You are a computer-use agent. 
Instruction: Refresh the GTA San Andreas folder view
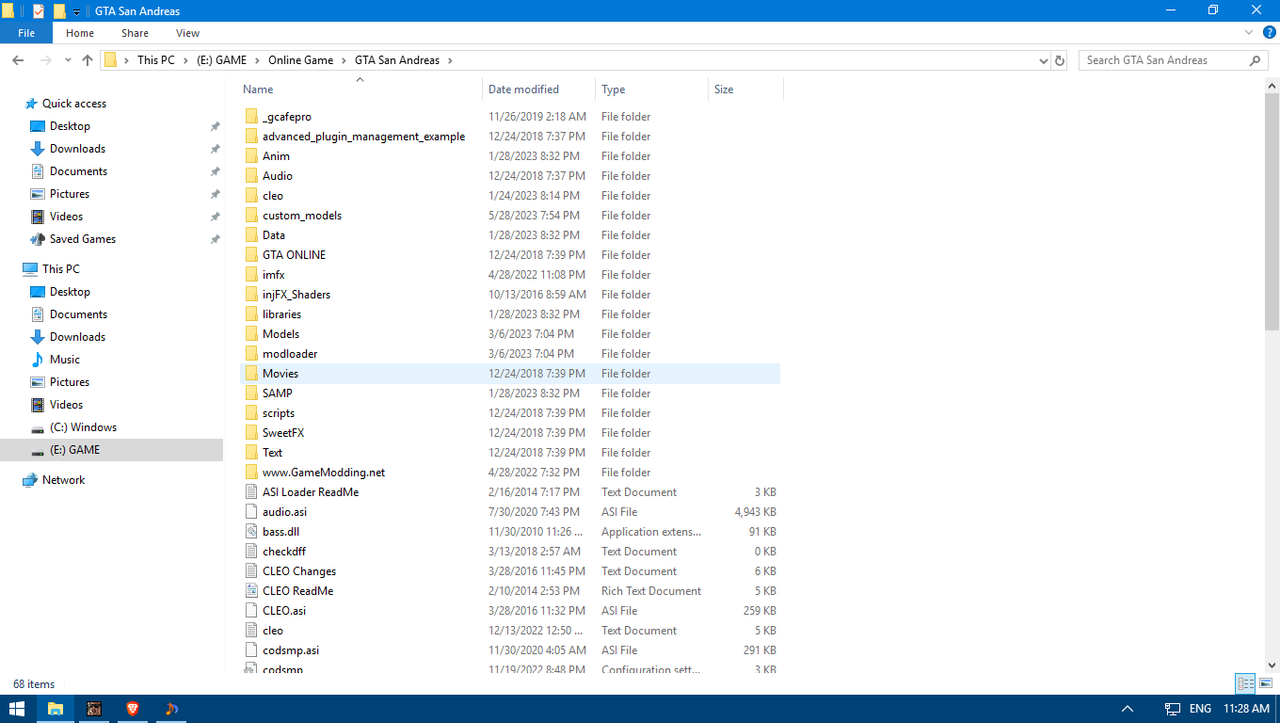click(1060, 60)
